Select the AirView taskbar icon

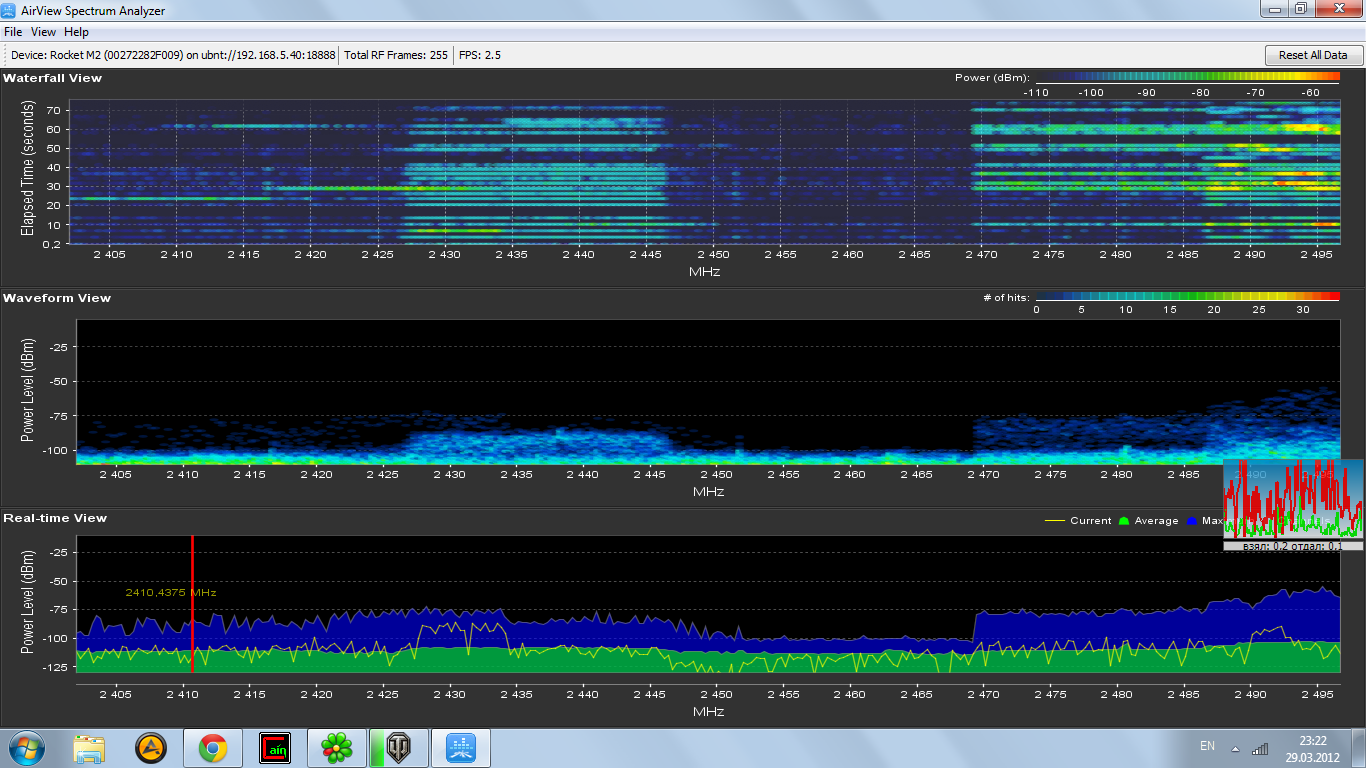tap(460, 747)
